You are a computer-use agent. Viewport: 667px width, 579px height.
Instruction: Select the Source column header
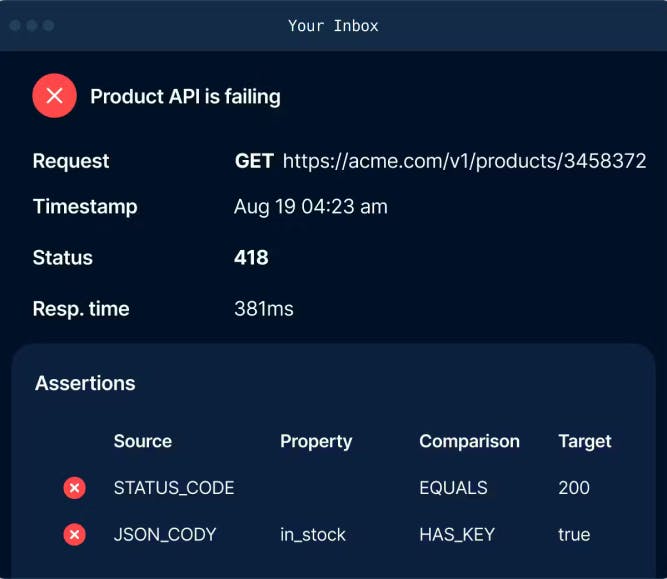click(142, 441)
